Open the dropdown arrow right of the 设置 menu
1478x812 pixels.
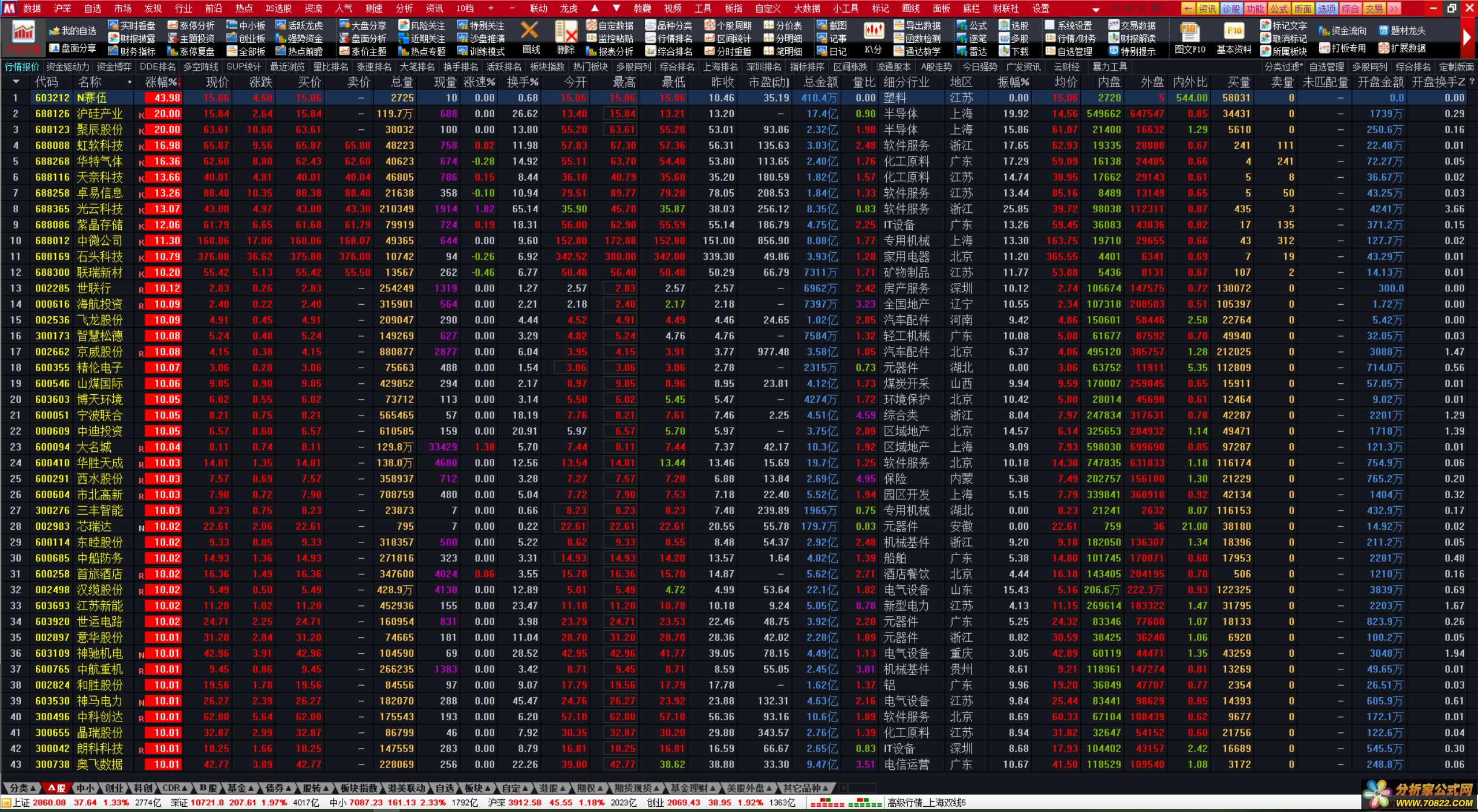click(1096, 9)
